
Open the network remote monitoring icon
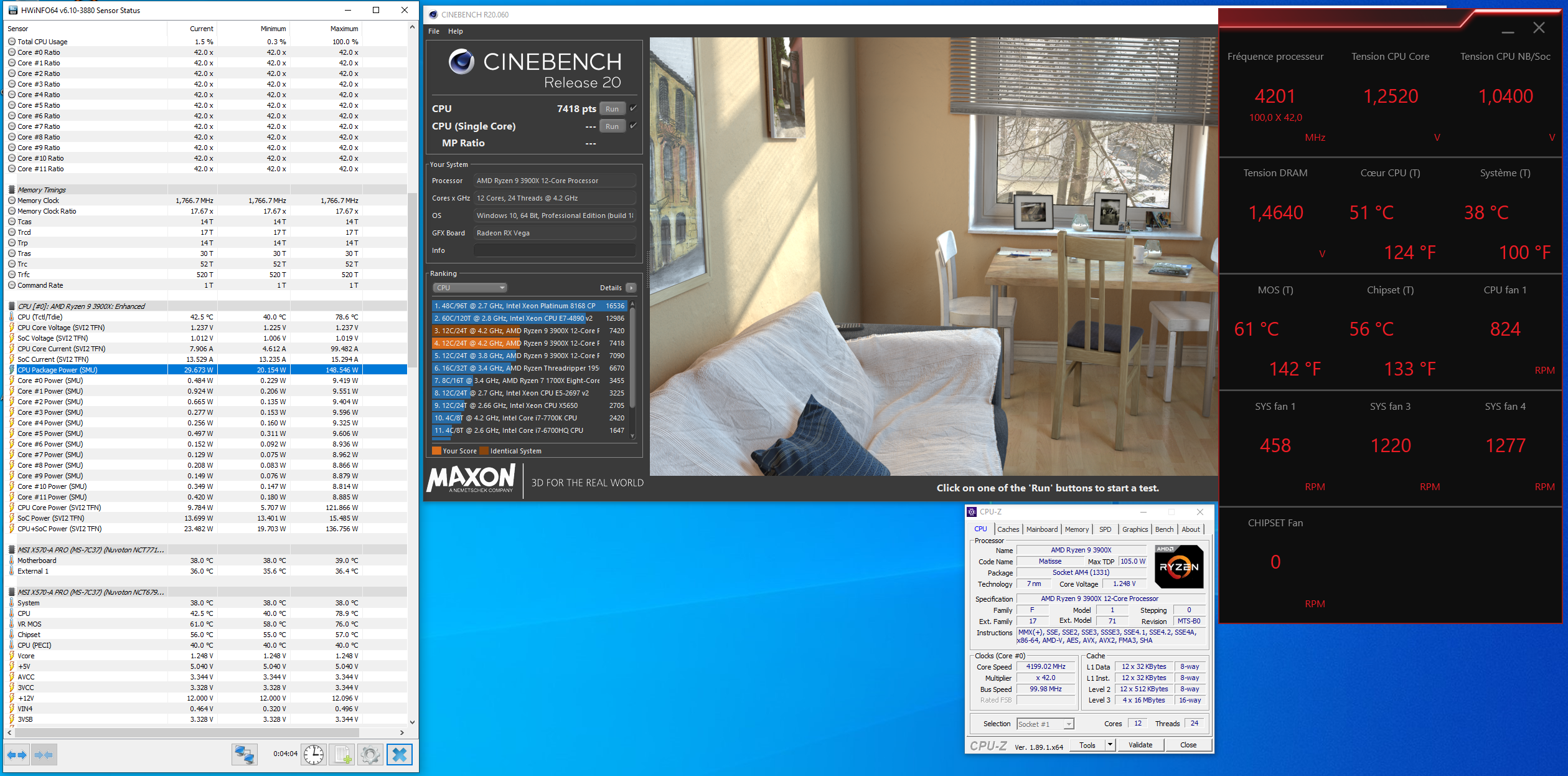point(244,755)
